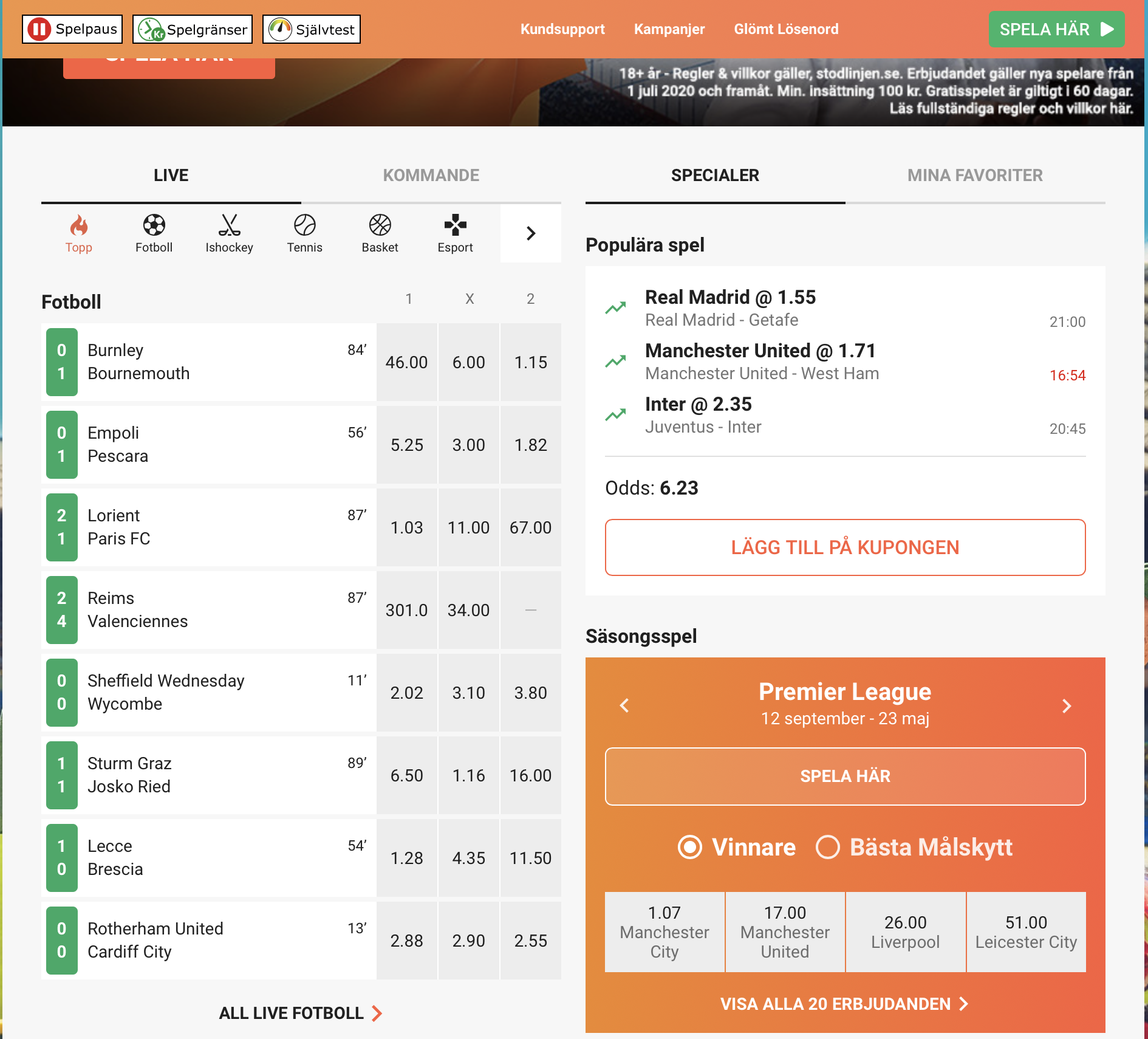Select the Topp flame sports filter
This screenshot has height=1039, width=1148.
pyautogui.click(x=78, y=233)
